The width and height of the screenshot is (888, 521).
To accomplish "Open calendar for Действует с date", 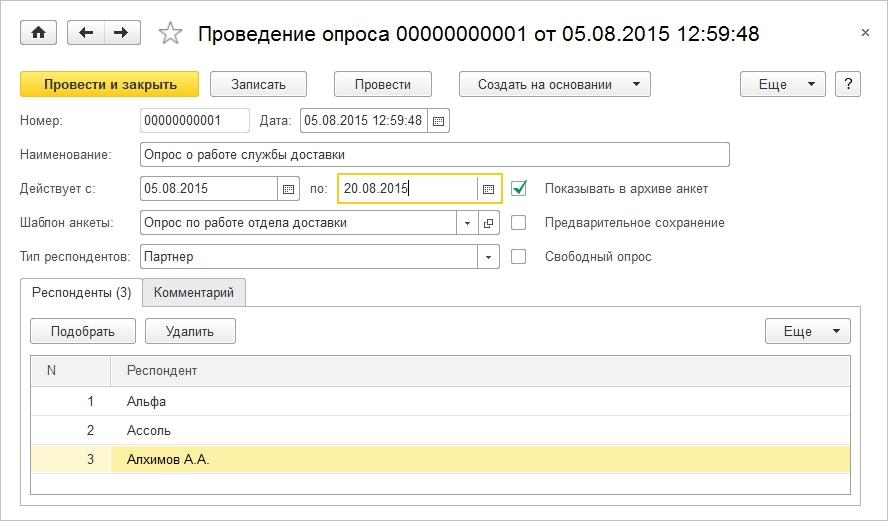I will click(x=288, y=189).
